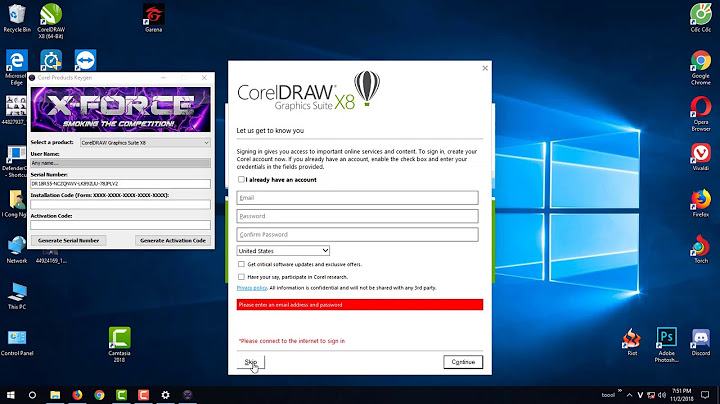Click the volume icon in system tray
The image size is (720, 404).
click(662, 395)
